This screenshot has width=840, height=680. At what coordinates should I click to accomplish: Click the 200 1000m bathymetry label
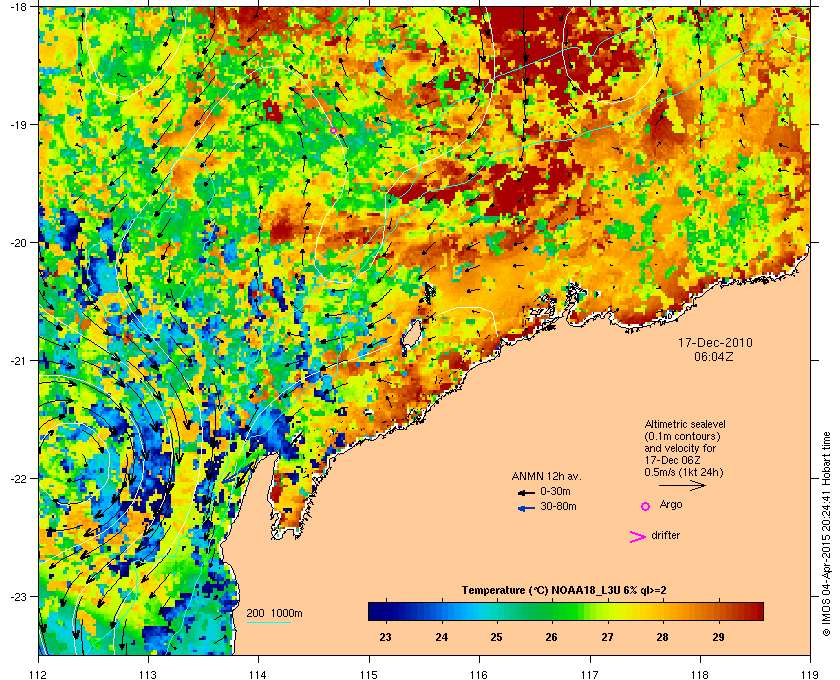click(274, 614)
